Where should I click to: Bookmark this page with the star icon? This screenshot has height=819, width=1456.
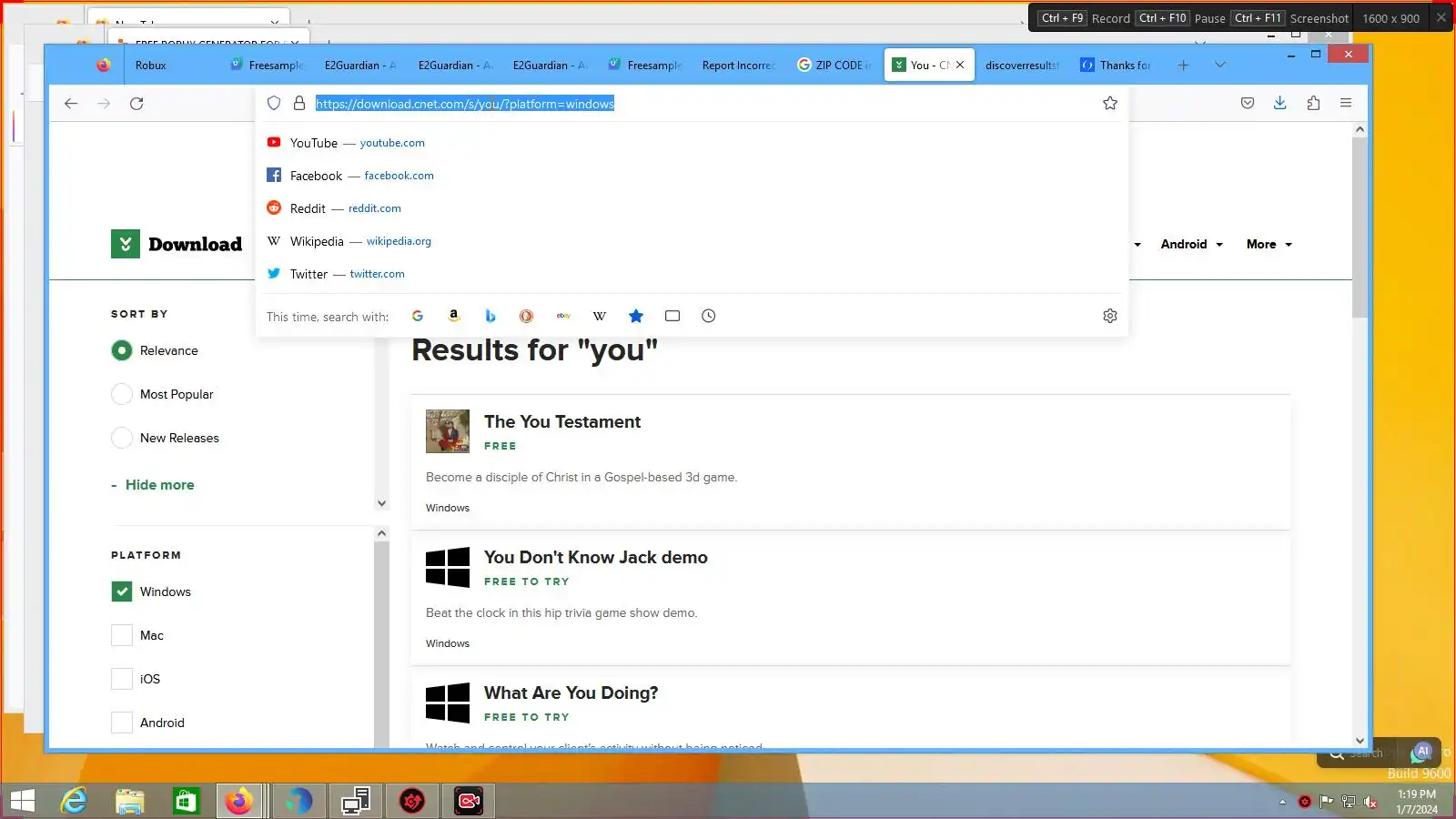coord(1110,104)
